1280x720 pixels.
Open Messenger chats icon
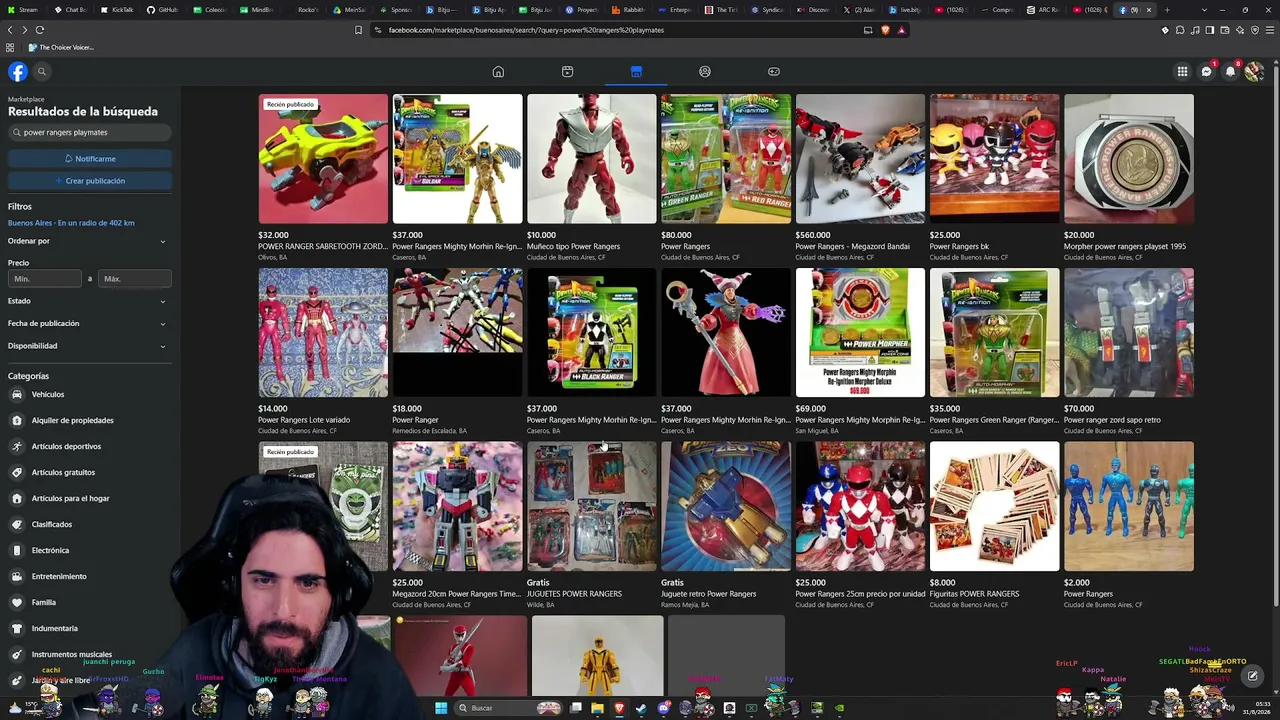pos(1206,71)
